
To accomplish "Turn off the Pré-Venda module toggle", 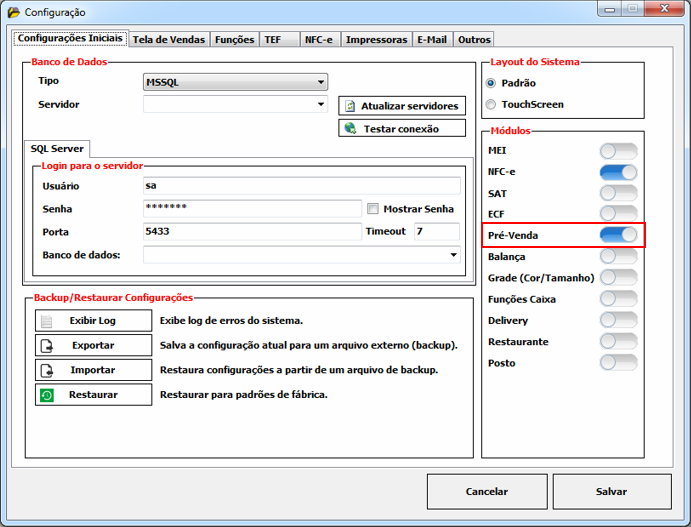I will [x=618, y=235].
